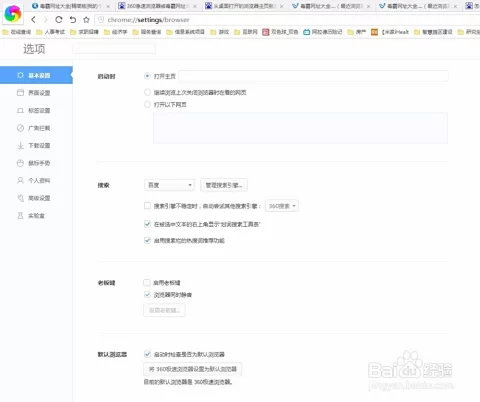Enable the 启用老板键 checkbox
Viewport: 480px width, 402px height.
click(147, 283)
